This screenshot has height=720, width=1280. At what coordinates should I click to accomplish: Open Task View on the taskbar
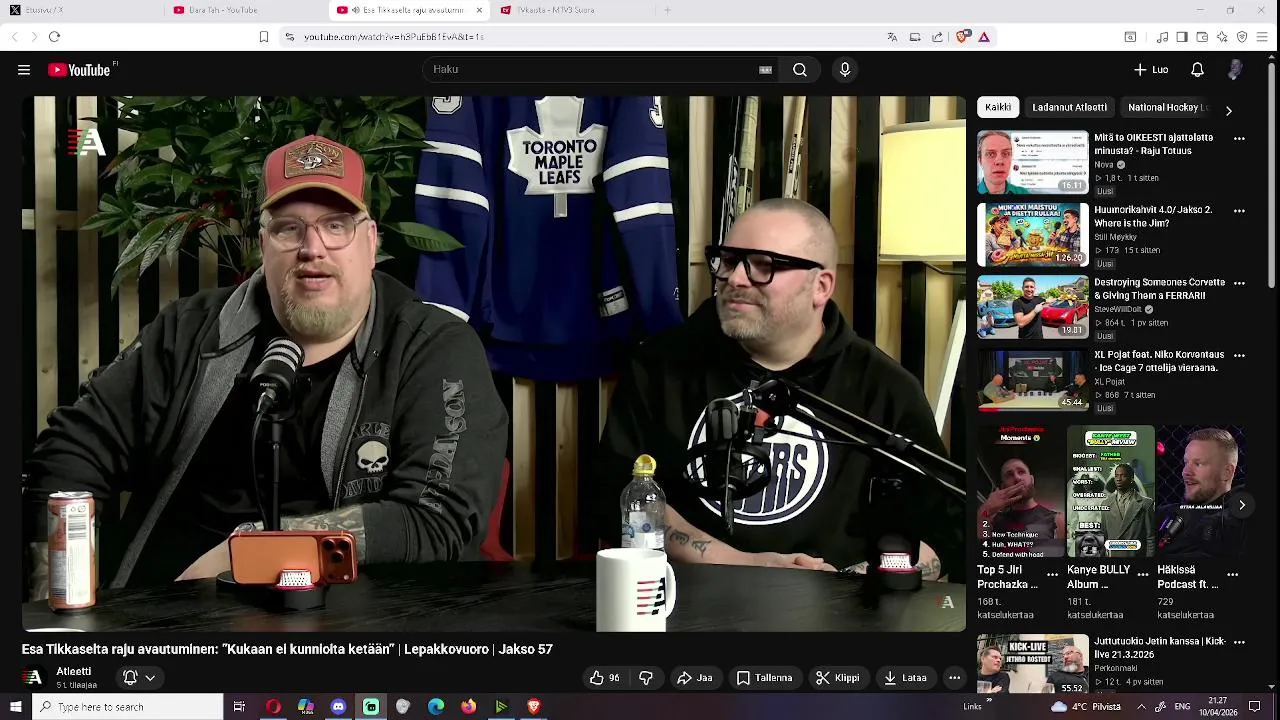coord(239,707)
